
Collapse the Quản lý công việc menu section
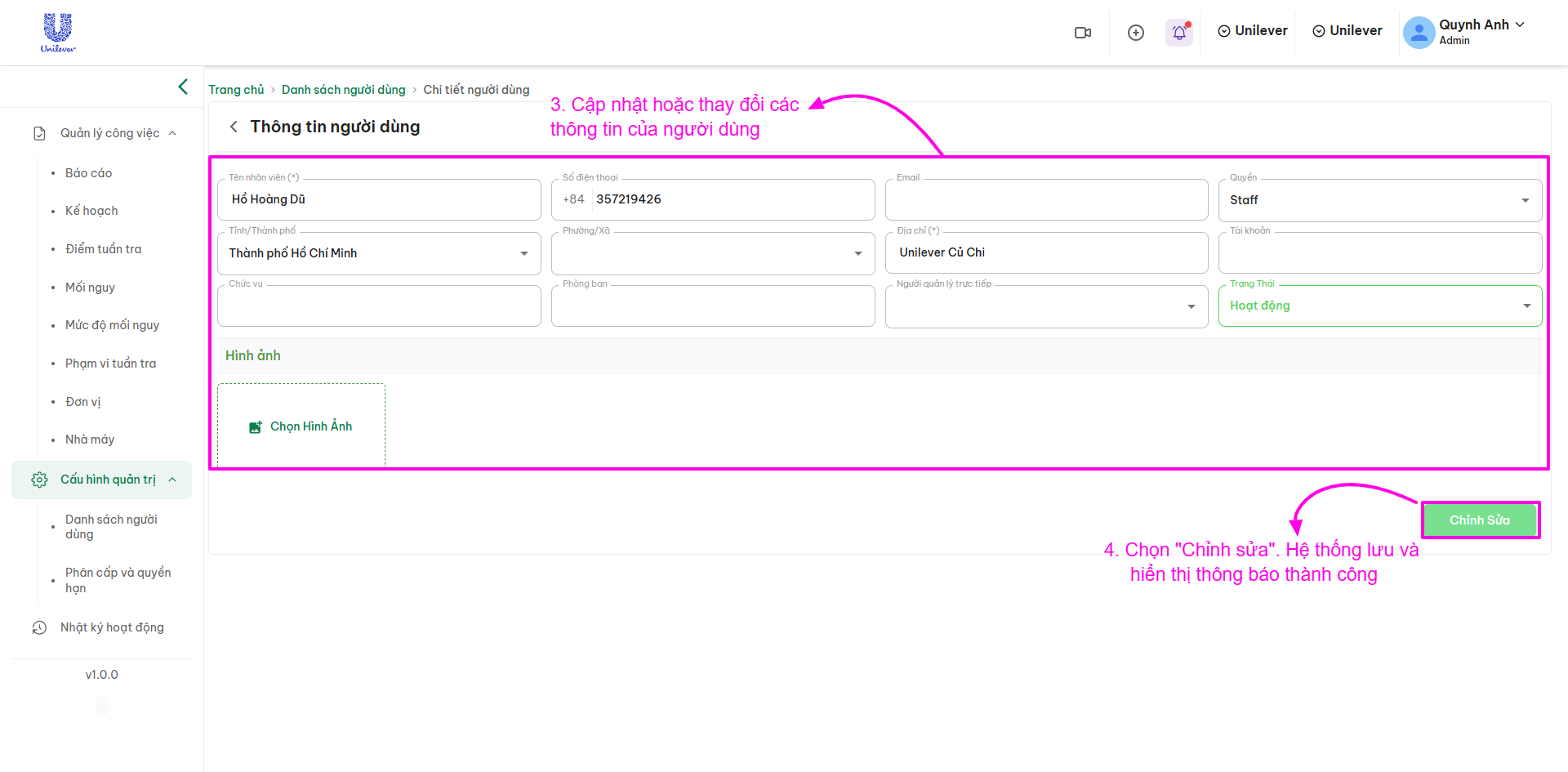coord(172,133)
